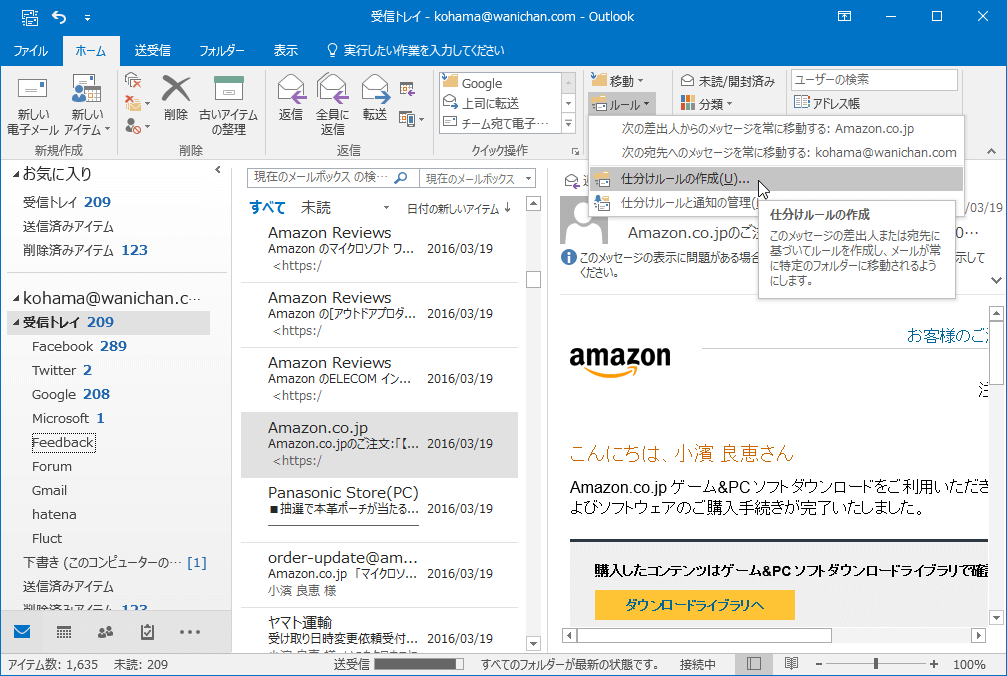This screenshot has height=676, width=1007.
Task: Click the download library button
Action: (695, 605)
